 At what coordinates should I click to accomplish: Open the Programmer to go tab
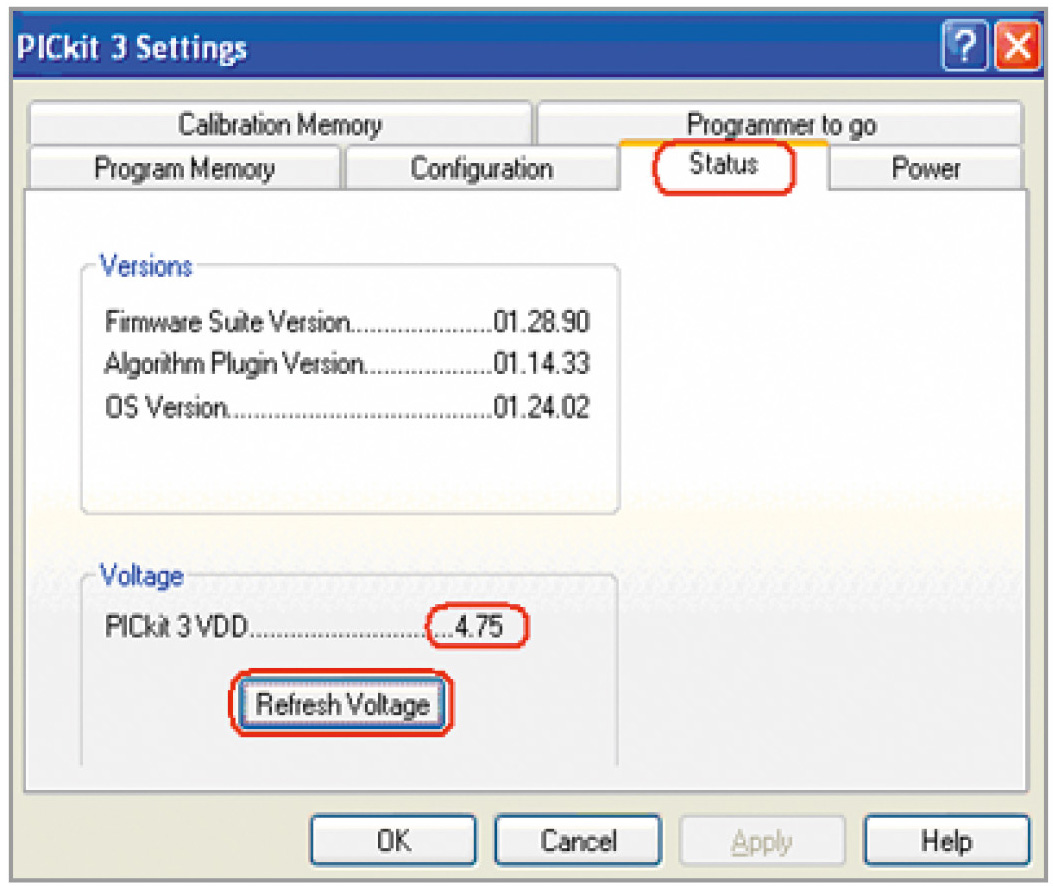780,125
